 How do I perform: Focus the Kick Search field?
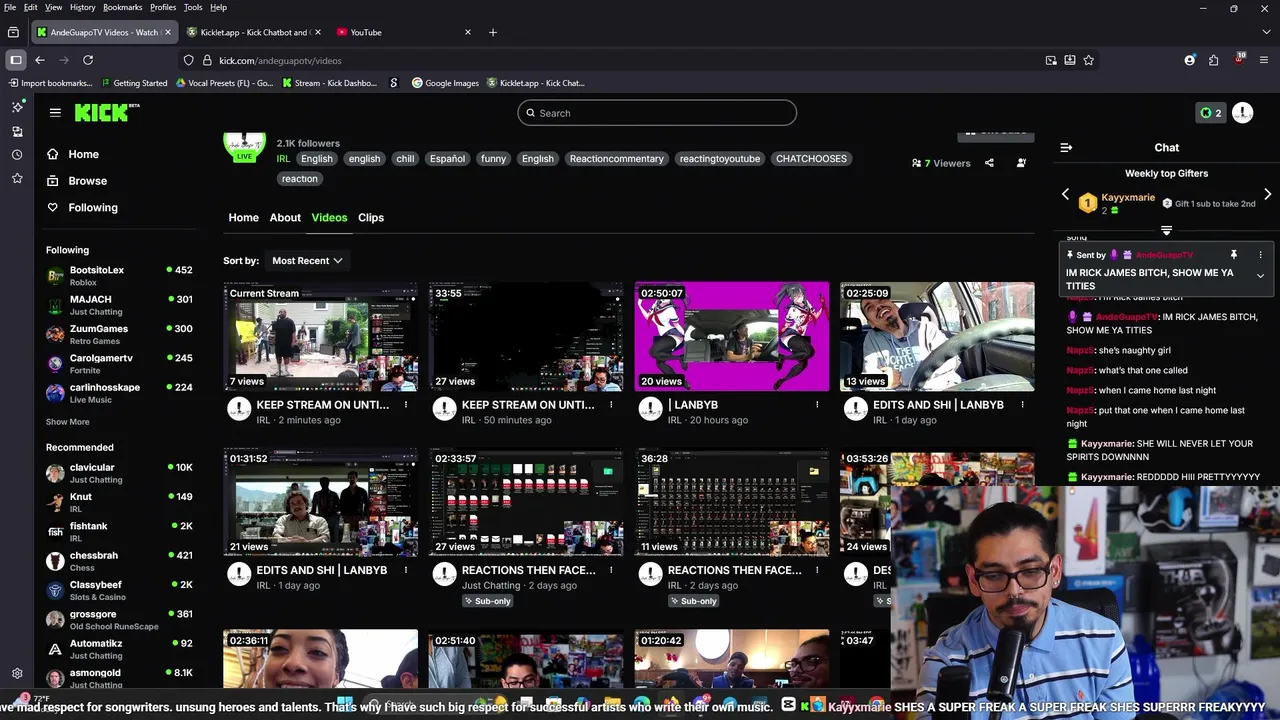click(657, 113)
